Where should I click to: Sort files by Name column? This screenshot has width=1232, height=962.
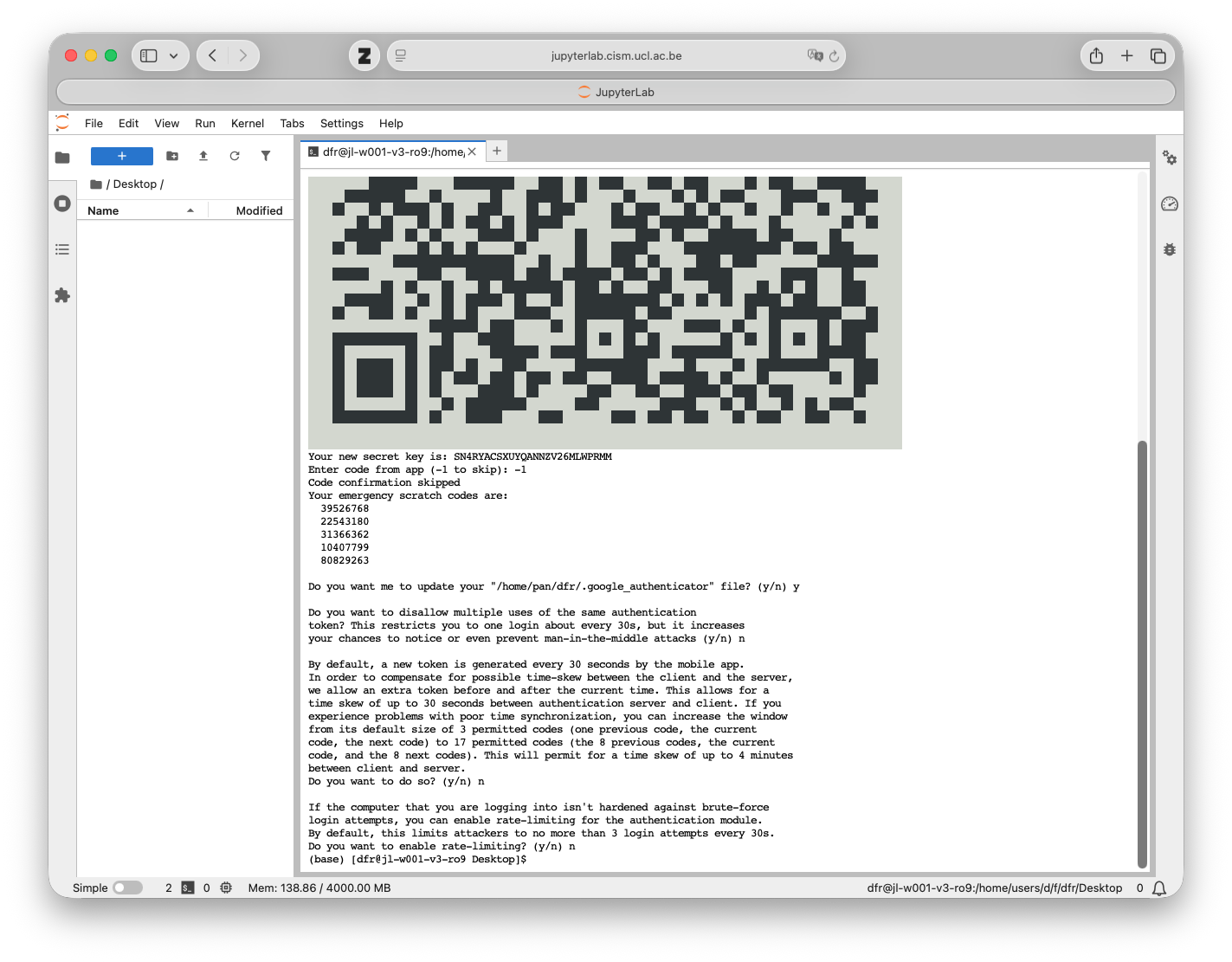tap(142, 210)
